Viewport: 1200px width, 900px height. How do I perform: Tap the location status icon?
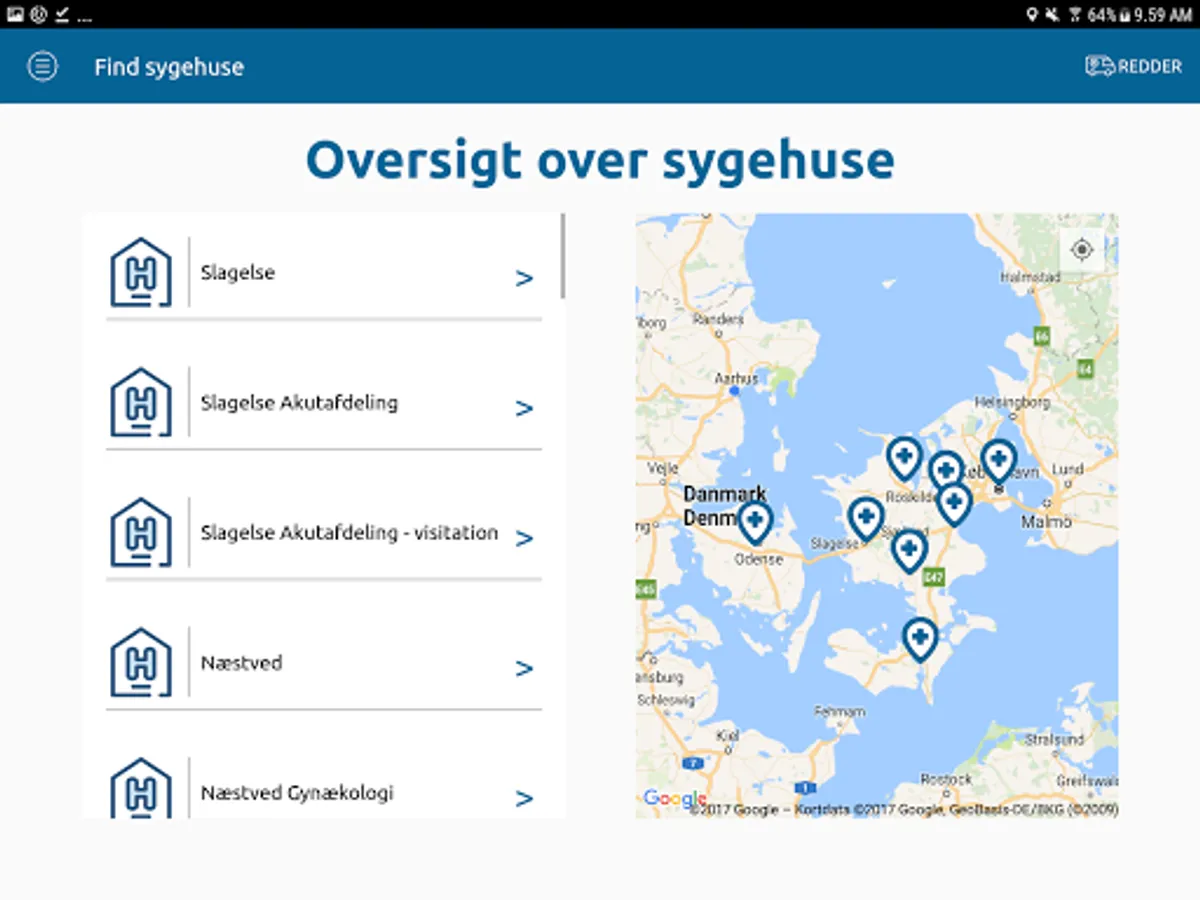click(1032, 15)
